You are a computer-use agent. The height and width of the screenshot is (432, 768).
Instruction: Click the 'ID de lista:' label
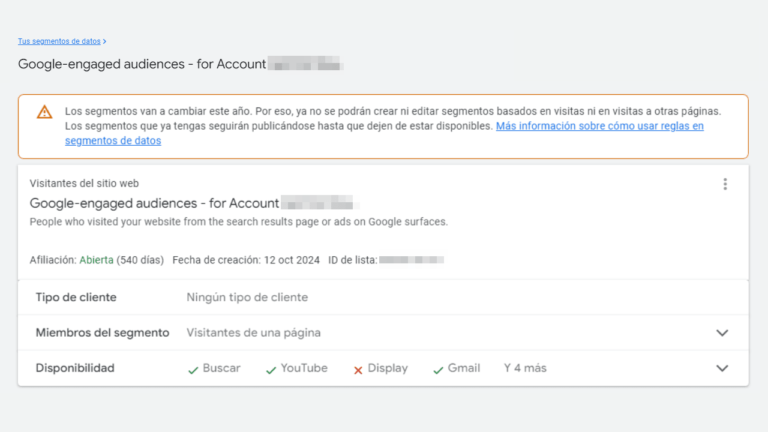point(353,260)
